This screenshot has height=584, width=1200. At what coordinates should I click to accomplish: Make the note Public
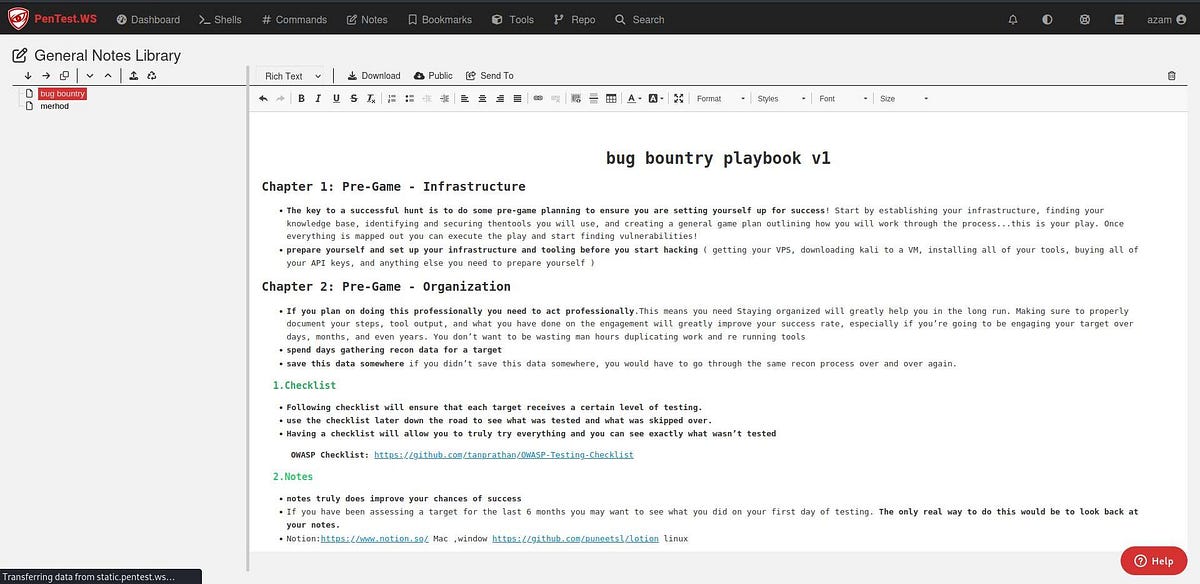coord(432,75)
